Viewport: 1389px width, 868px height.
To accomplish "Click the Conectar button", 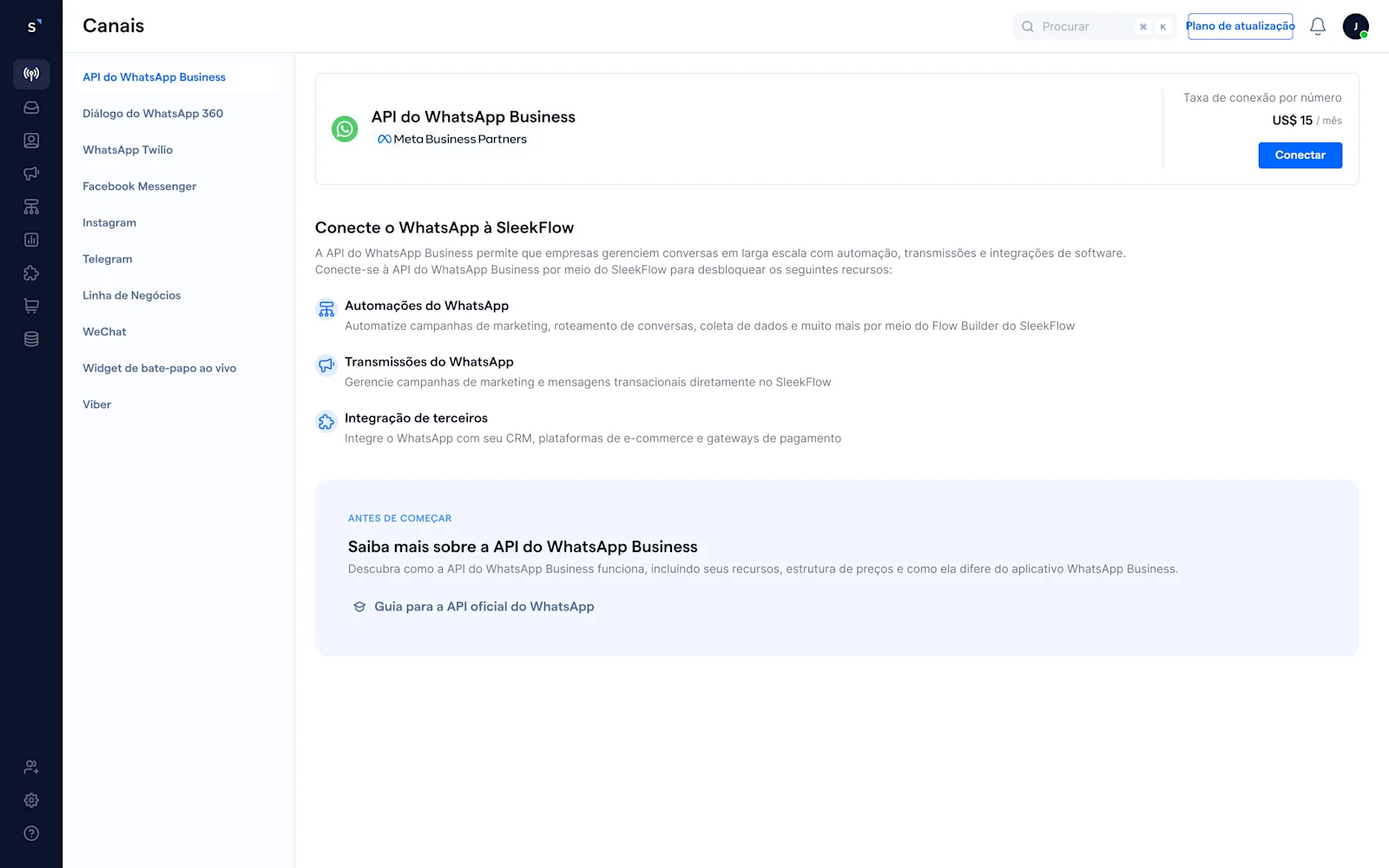I will coord(1300,155).
